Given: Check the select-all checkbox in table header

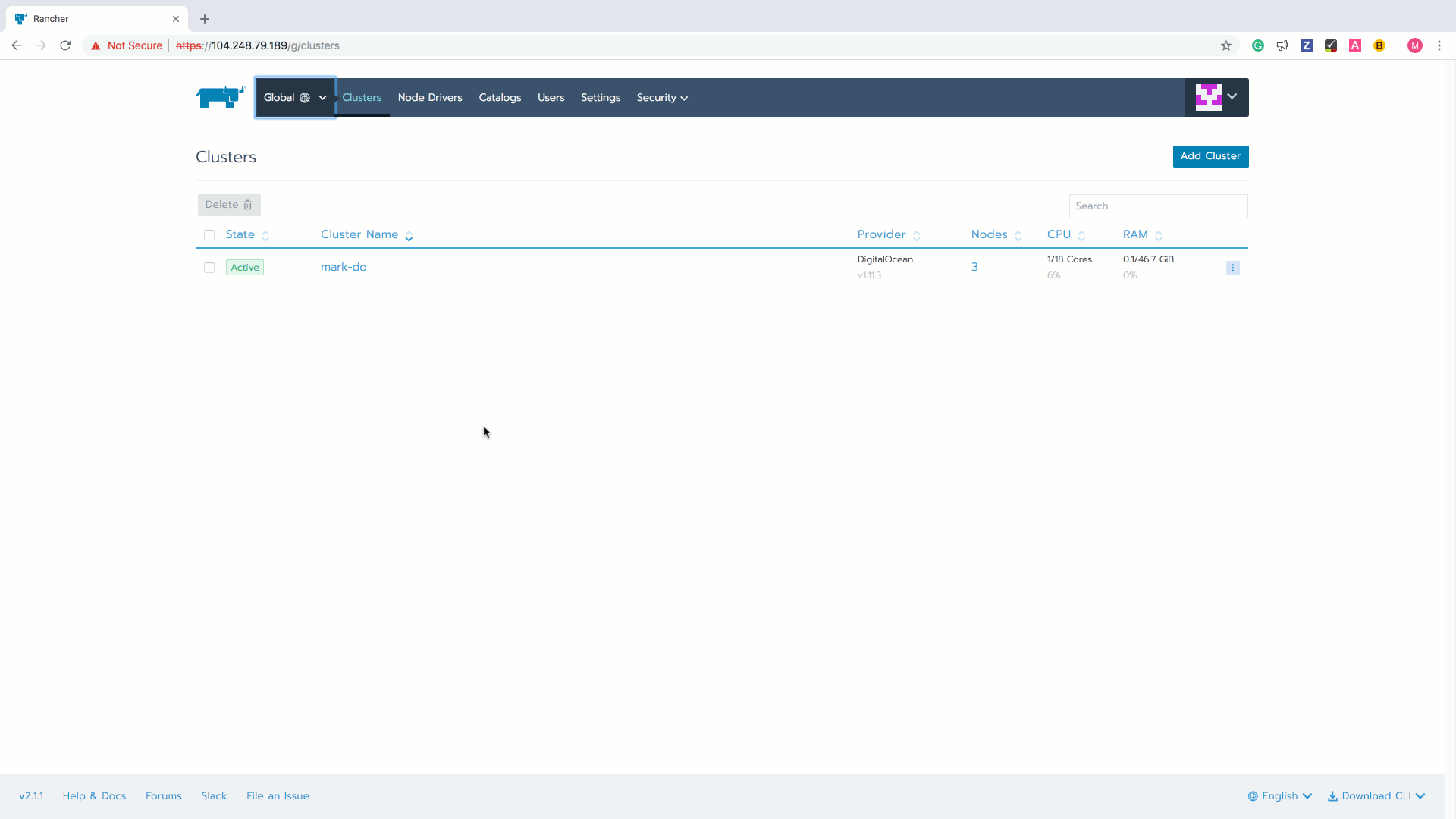Looking at the screenshot, I should click(209, 235).
